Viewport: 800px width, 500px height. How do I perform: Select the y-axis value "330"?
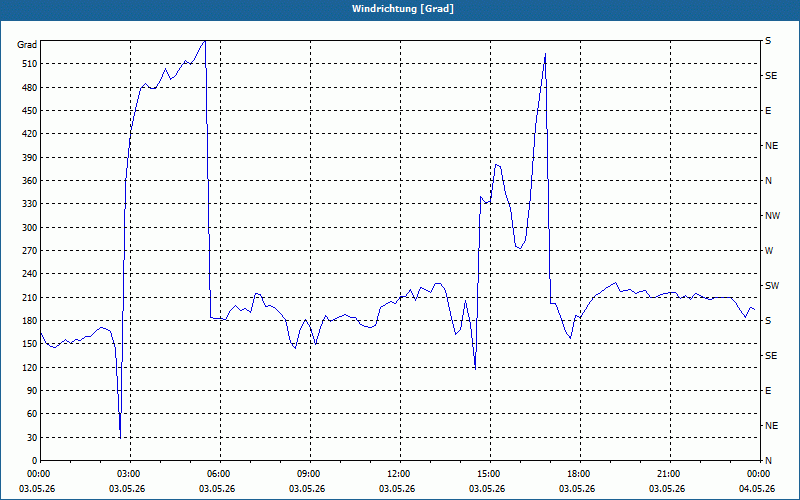coord(29,204)
